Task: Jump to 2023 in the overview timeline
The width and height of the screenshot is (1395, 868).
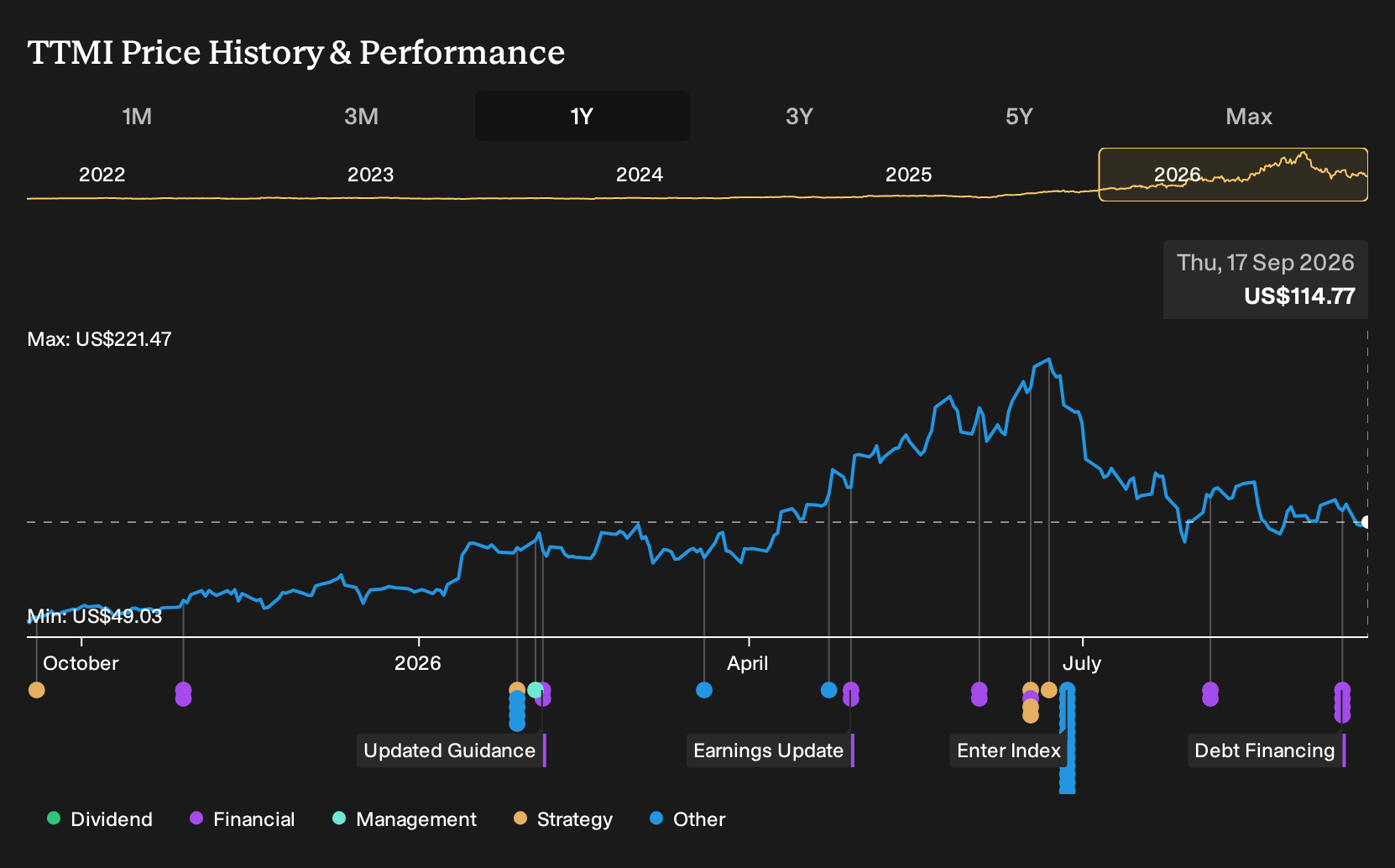Action: (370, 175)
